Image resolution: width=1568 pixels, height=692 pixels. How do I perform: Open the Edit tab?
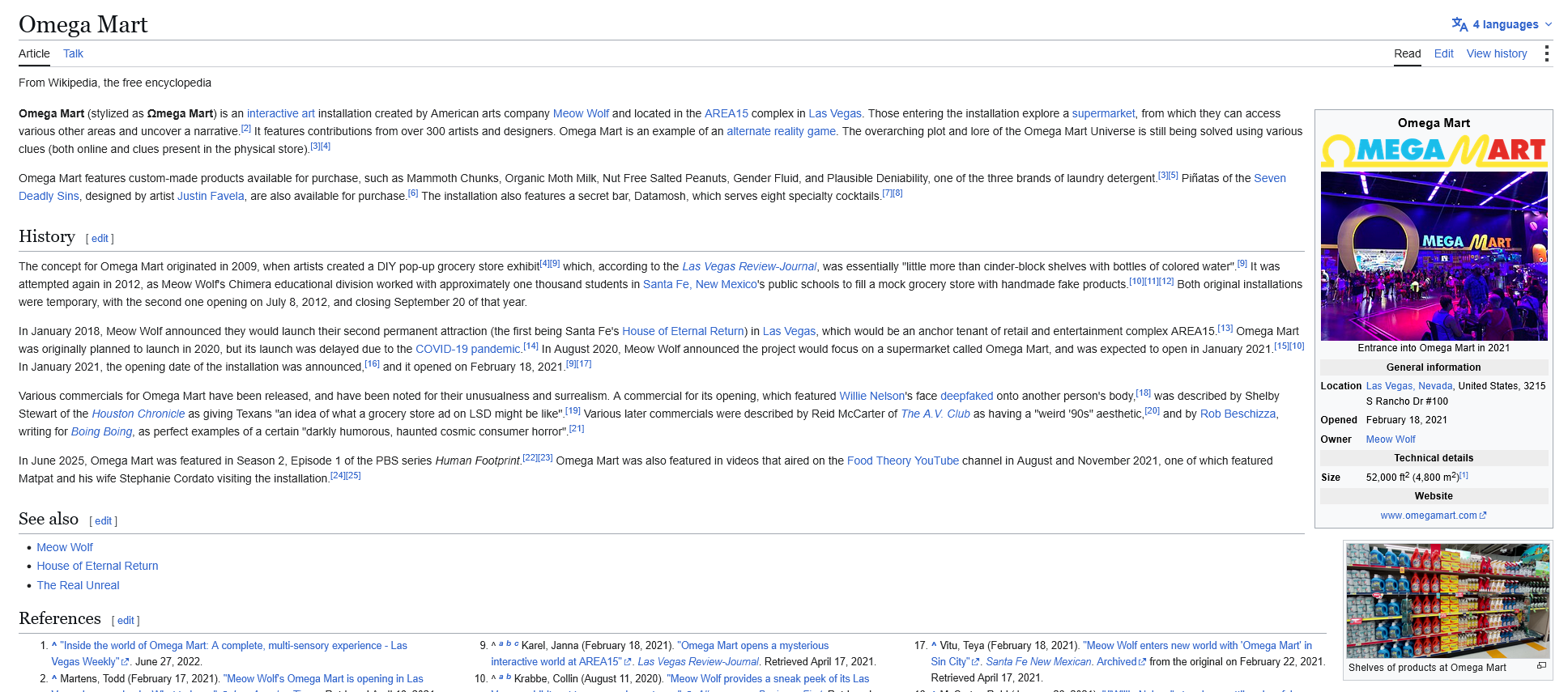(1443, 53)
